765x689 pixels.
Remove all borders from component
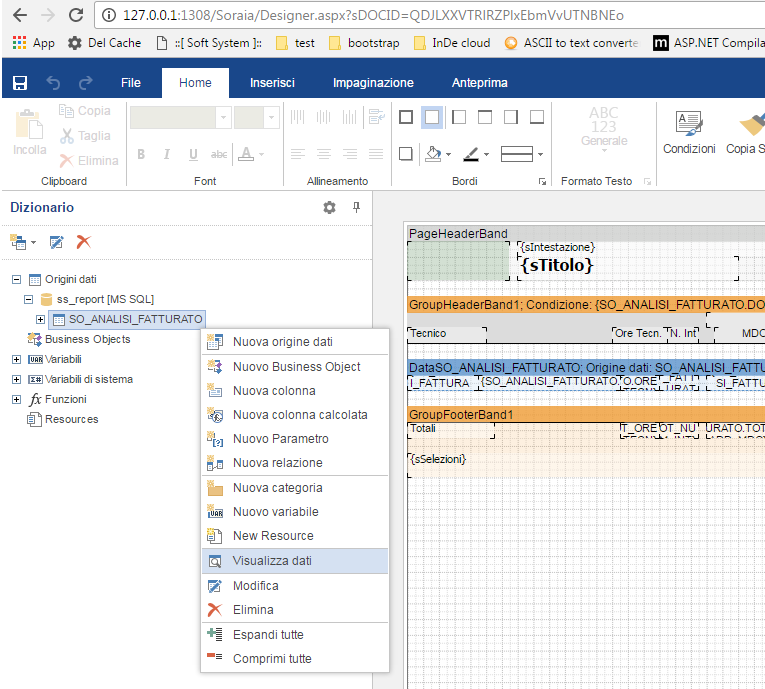tap(432, 118)
